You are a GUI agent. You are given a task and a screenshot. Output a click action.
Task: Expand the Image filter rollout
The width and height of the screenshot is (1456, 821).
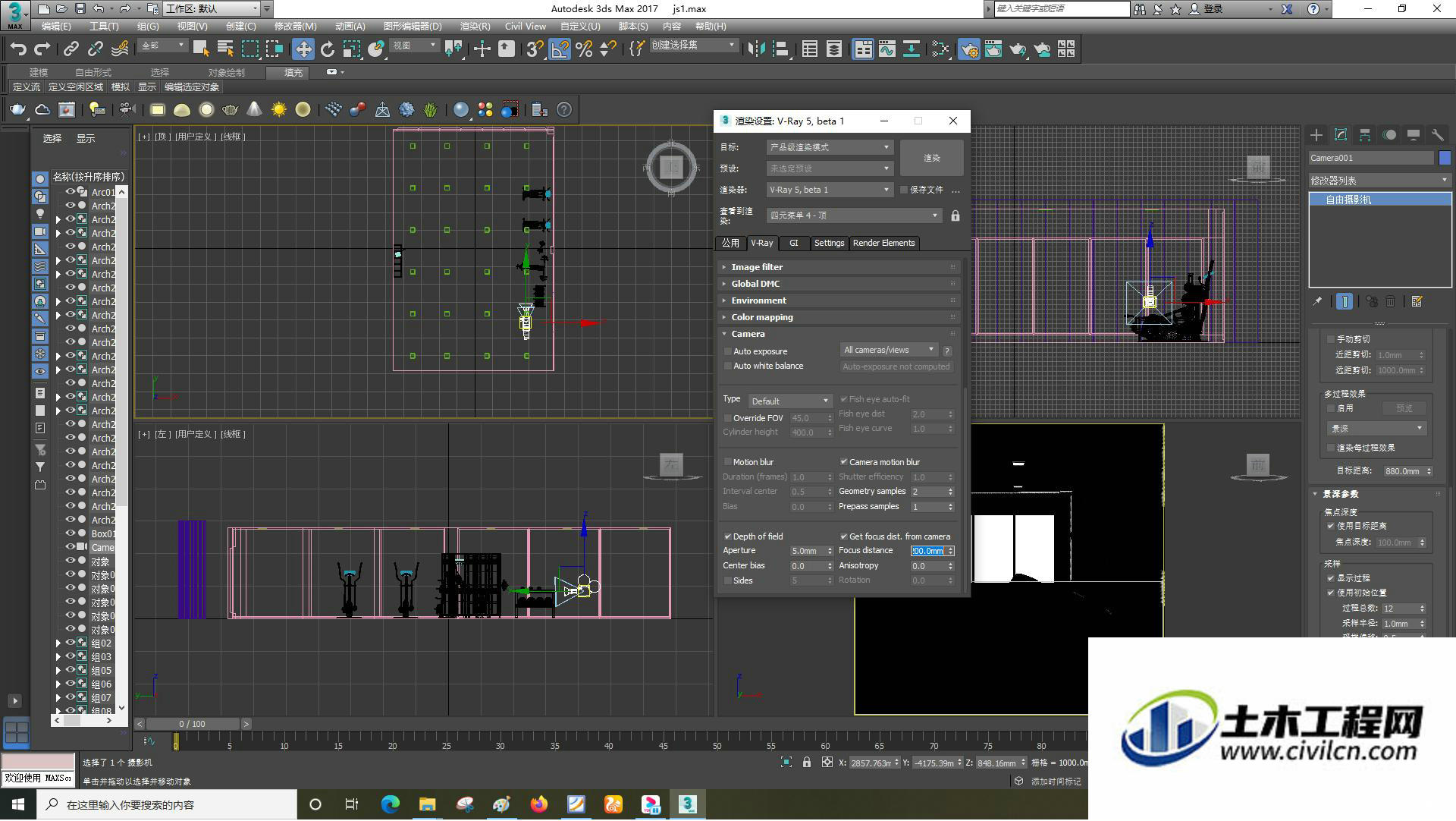839,267
